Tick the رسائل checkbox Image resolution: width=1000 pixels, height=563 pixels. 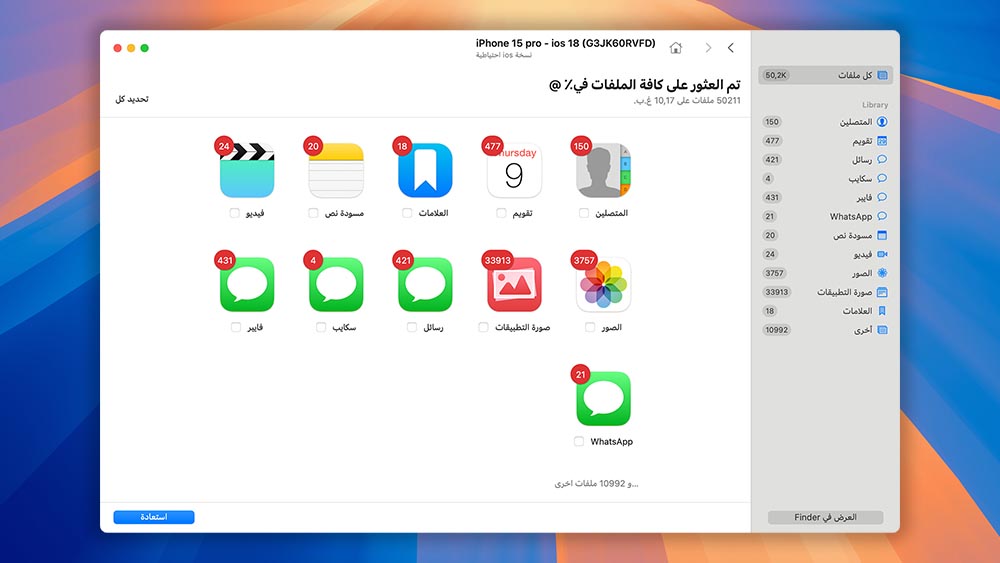click(412, 327)
